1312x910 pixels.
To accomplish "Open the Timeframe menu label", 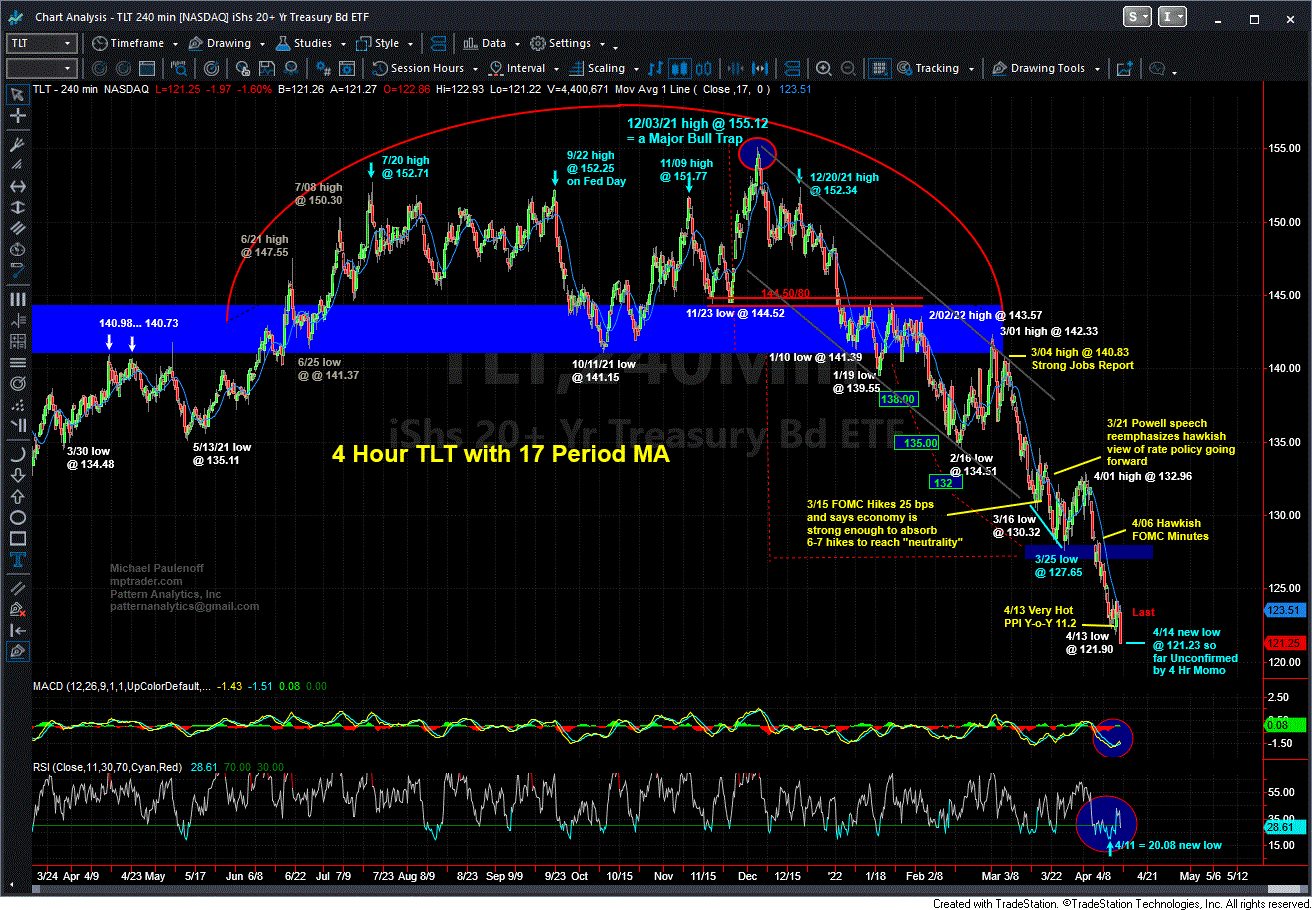I will (137, 44).
